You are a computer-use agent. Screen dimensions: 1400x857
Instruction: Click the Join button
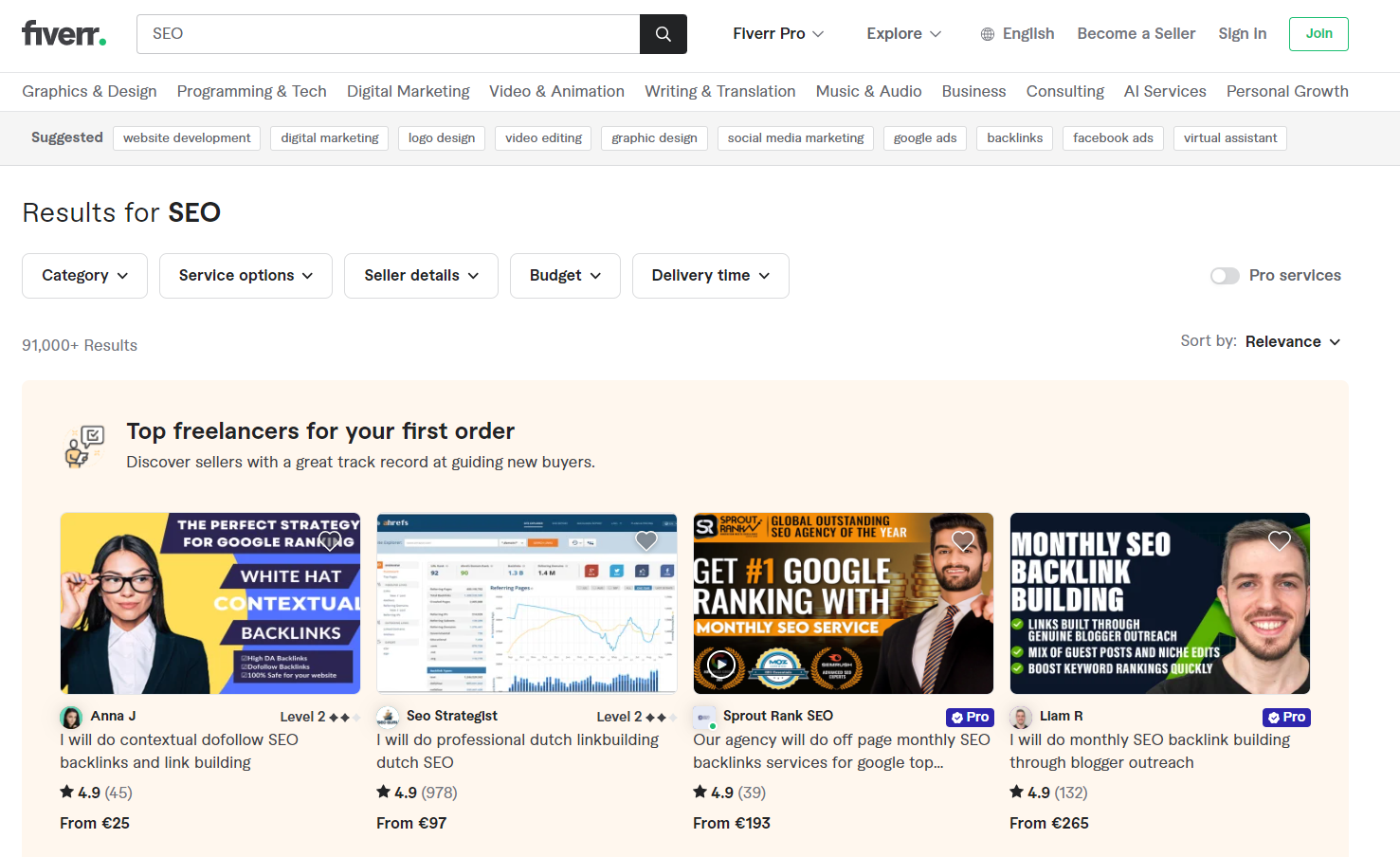(x=1318, y=34)
